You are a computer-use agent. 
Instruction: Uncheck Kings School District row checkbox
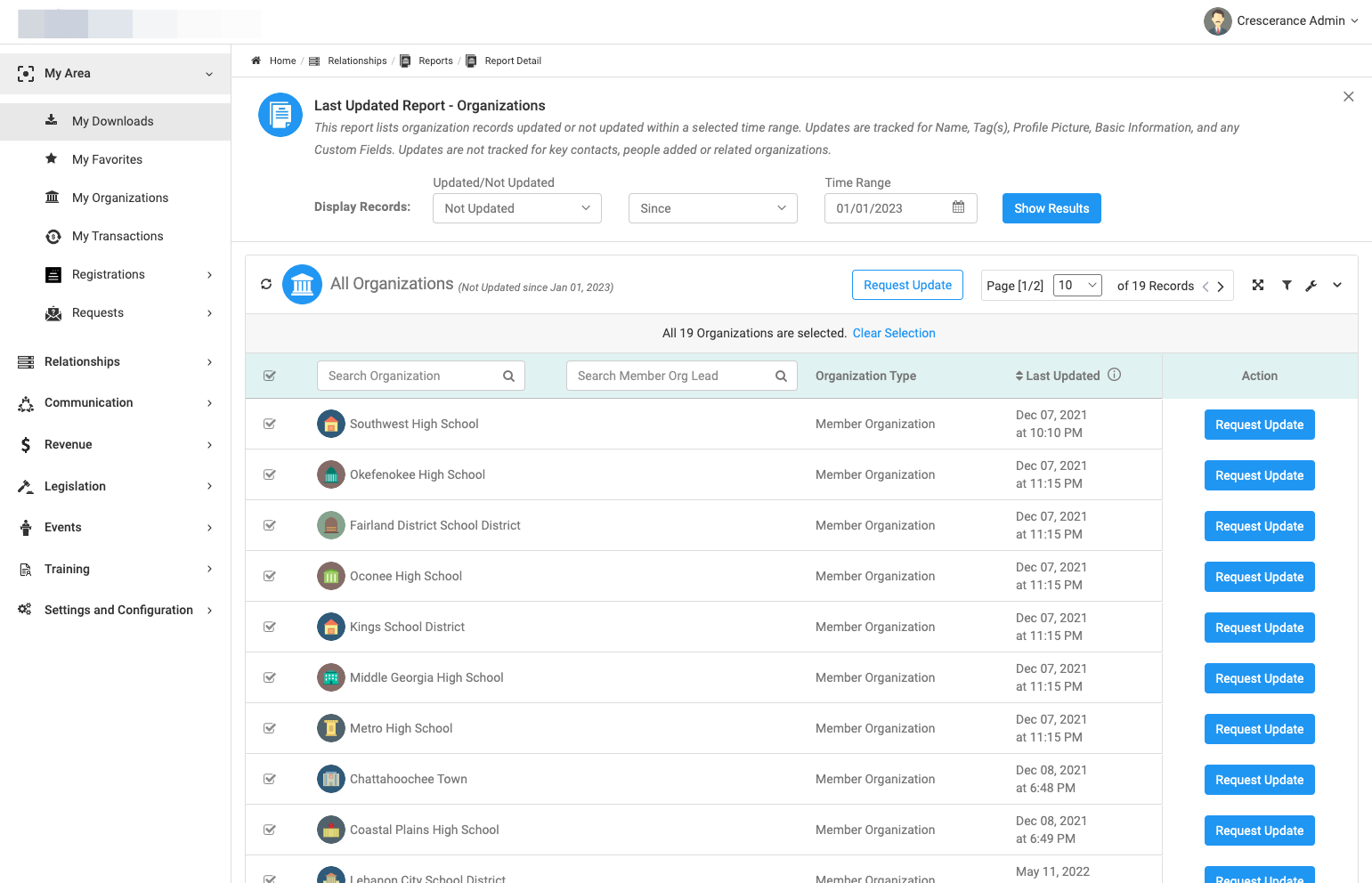[x=270, y=627]
